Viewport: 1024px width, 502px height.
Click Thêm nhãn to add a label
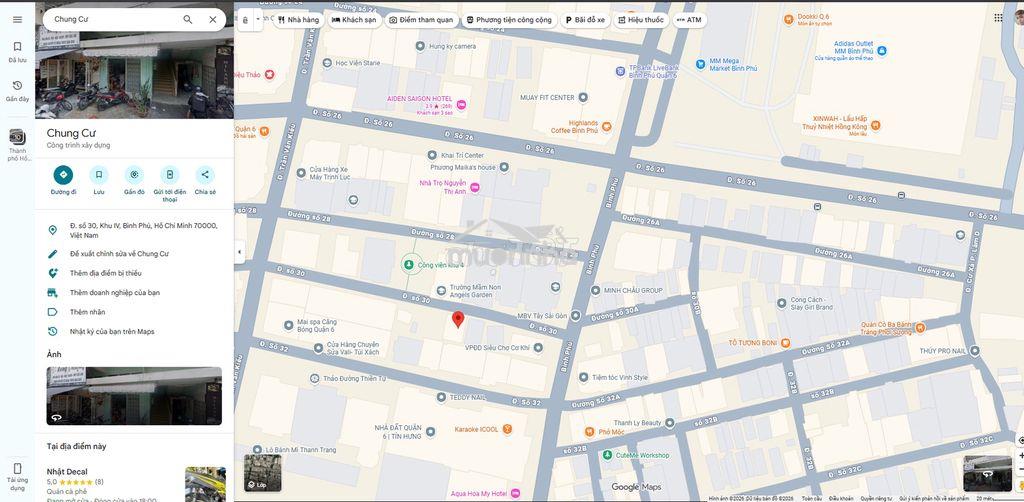(x=135, y=312)
